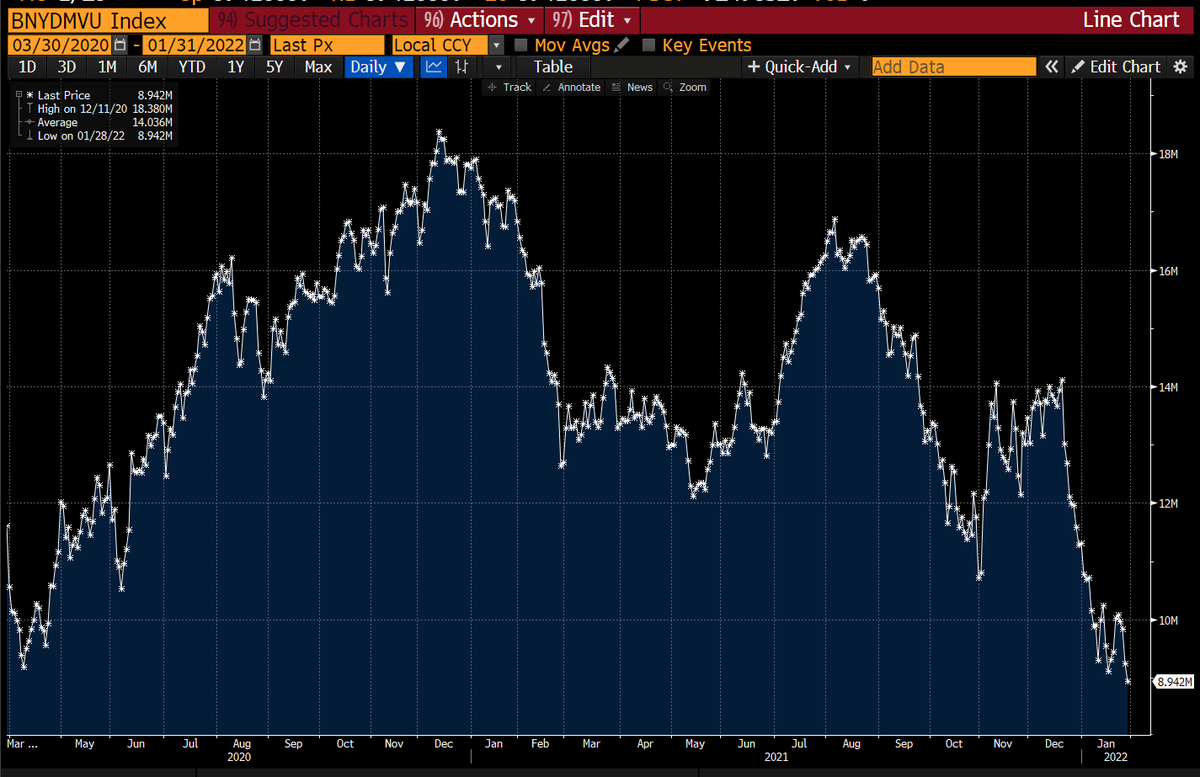Screen dimensions: 1200x777
Task: Activate the Zoom magnifier tool
Action: click(684, 87)
